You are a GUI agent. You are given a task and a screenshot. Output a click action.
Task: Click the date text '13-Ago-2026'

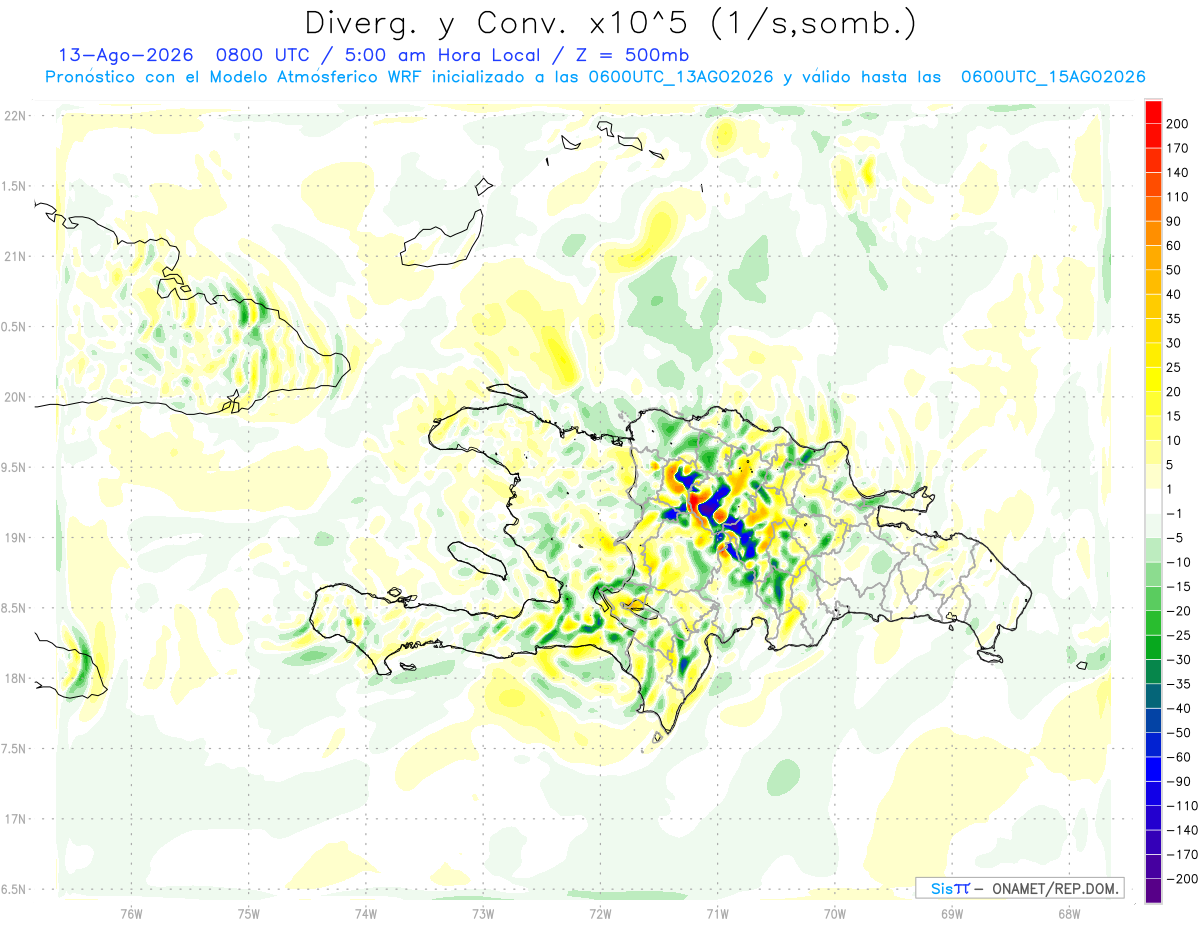coord(124,55)
